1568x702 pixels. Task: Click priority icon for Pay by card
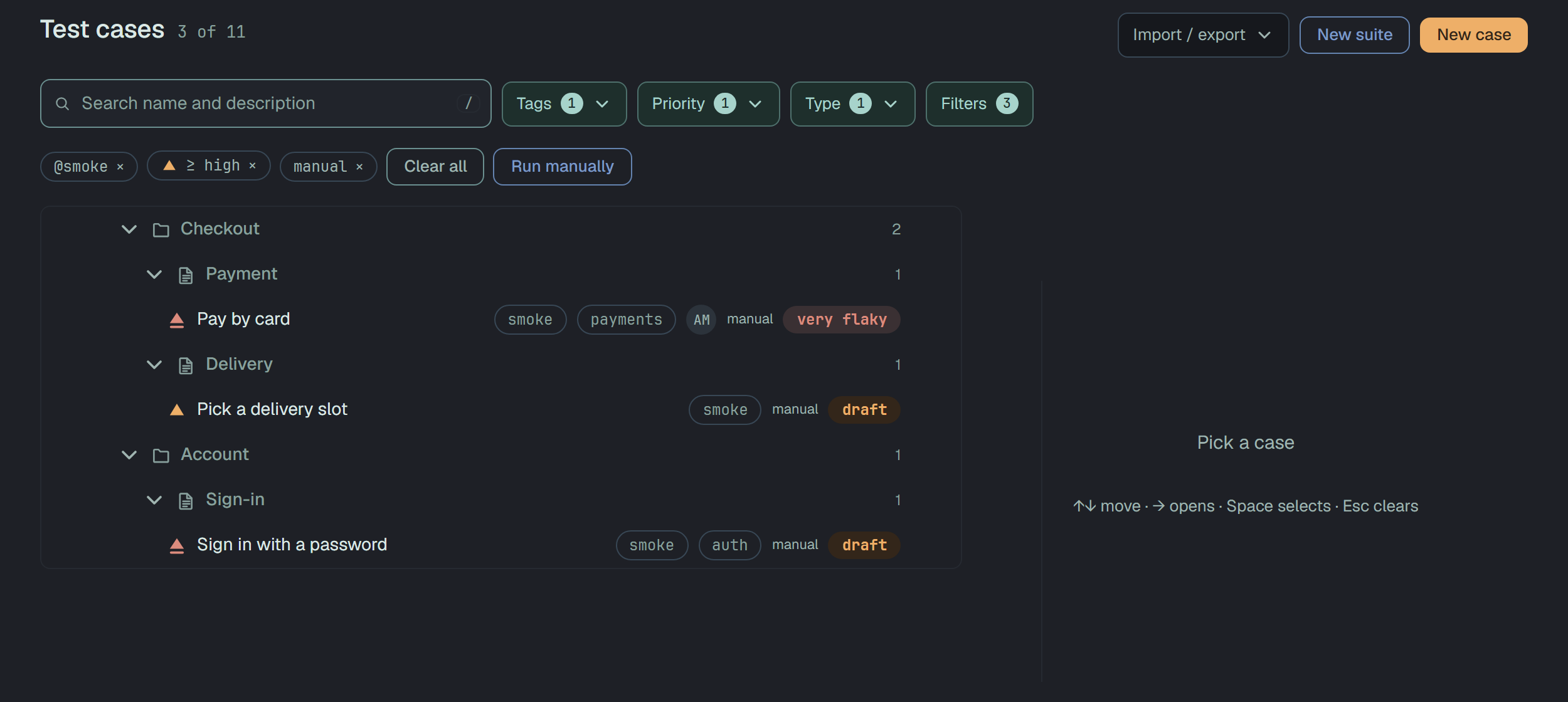[177, 320]
